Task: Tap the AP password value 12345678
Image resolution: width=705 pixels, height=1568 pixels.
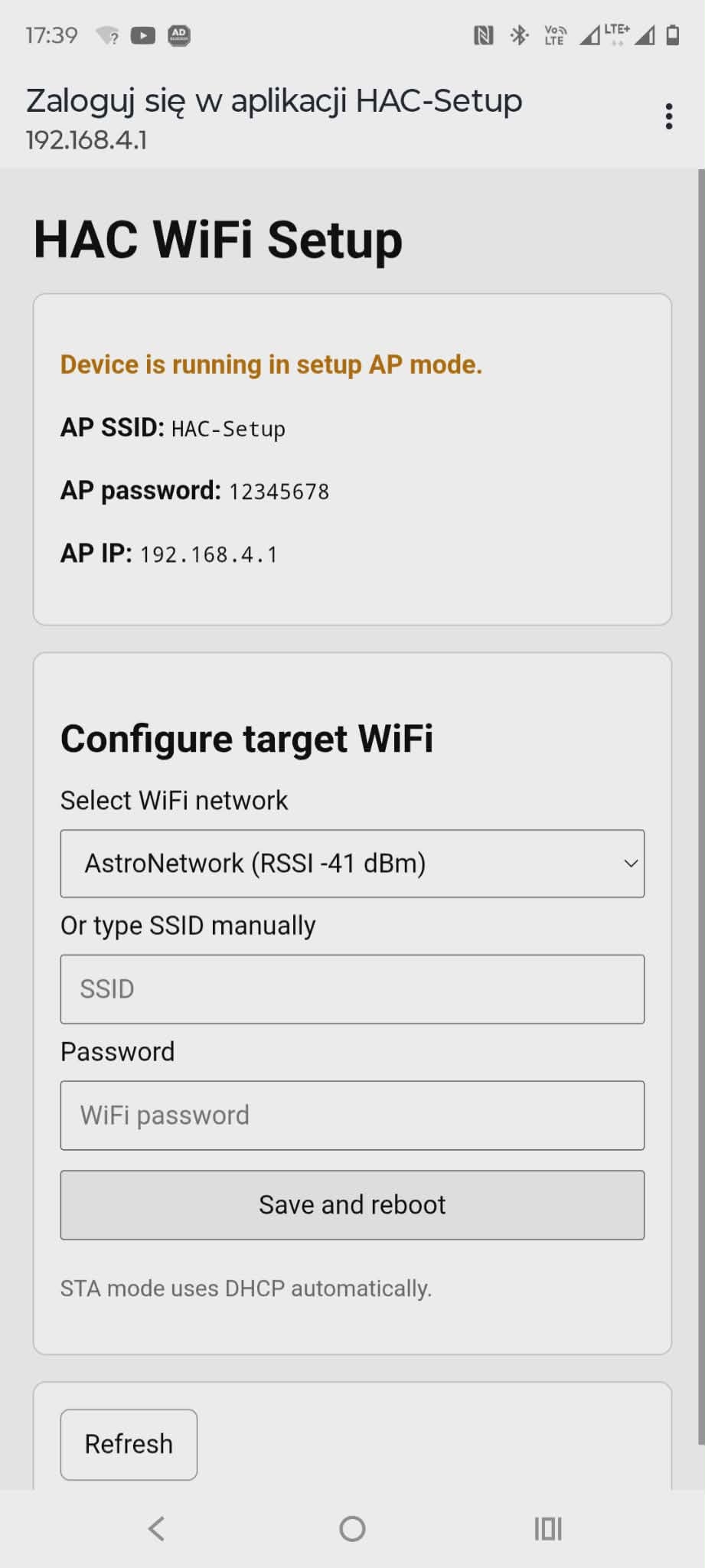Action: [x=279, y=492]
